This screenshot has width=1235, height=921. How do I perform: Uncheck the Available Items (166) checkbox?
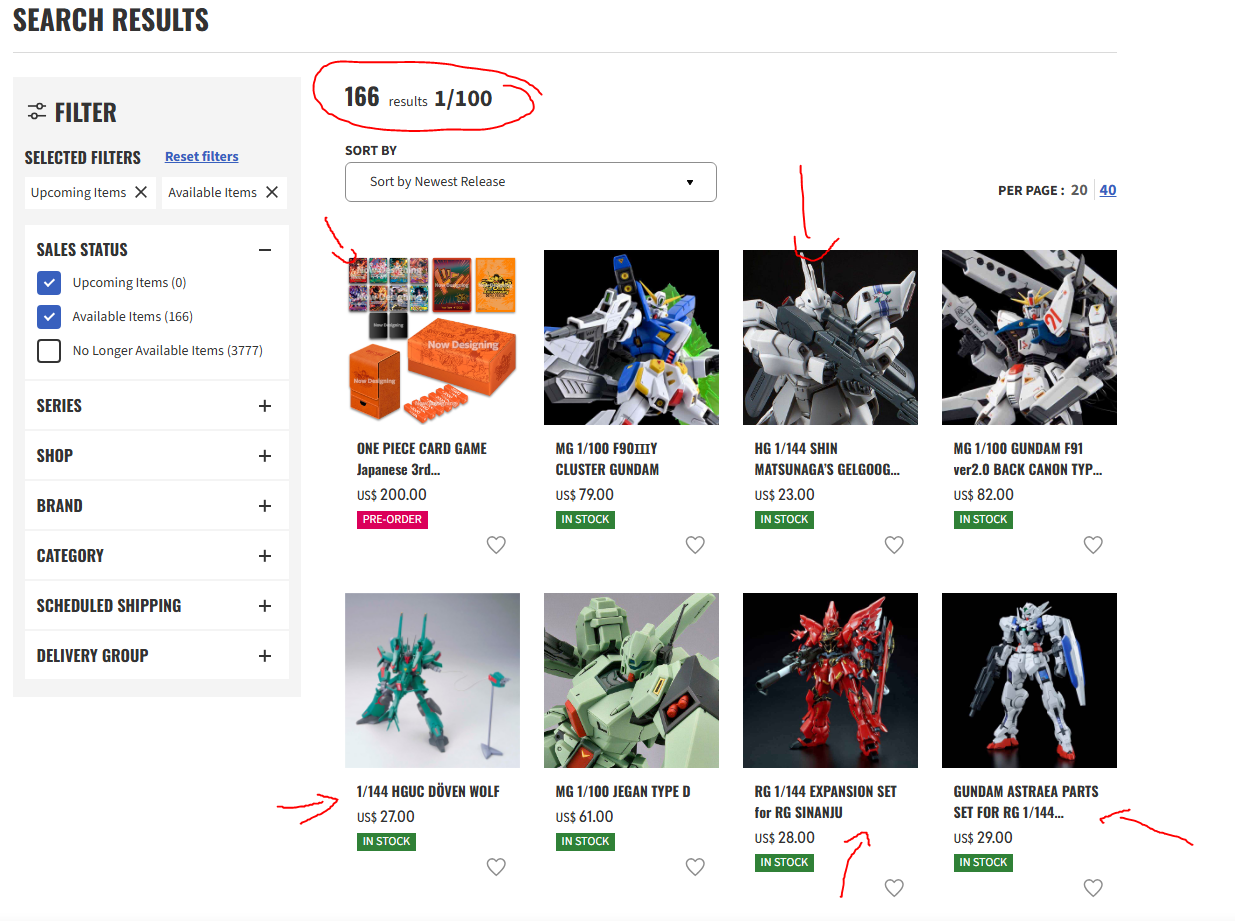click(49, 317)
